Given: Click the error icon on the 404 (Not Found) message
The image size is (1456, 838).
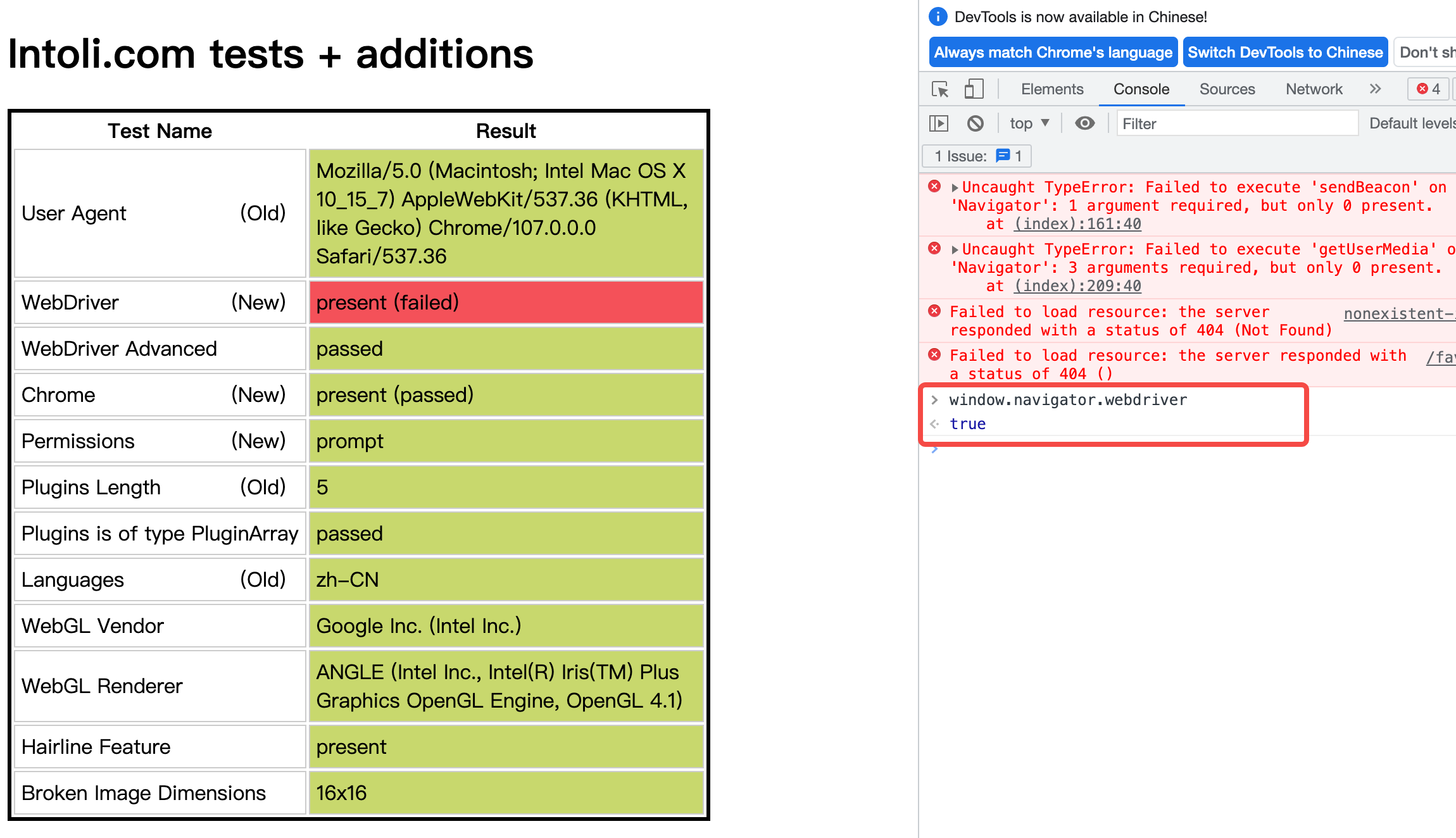Looking at the screenshot, I should pyautogui.click(x=934, y=311).
